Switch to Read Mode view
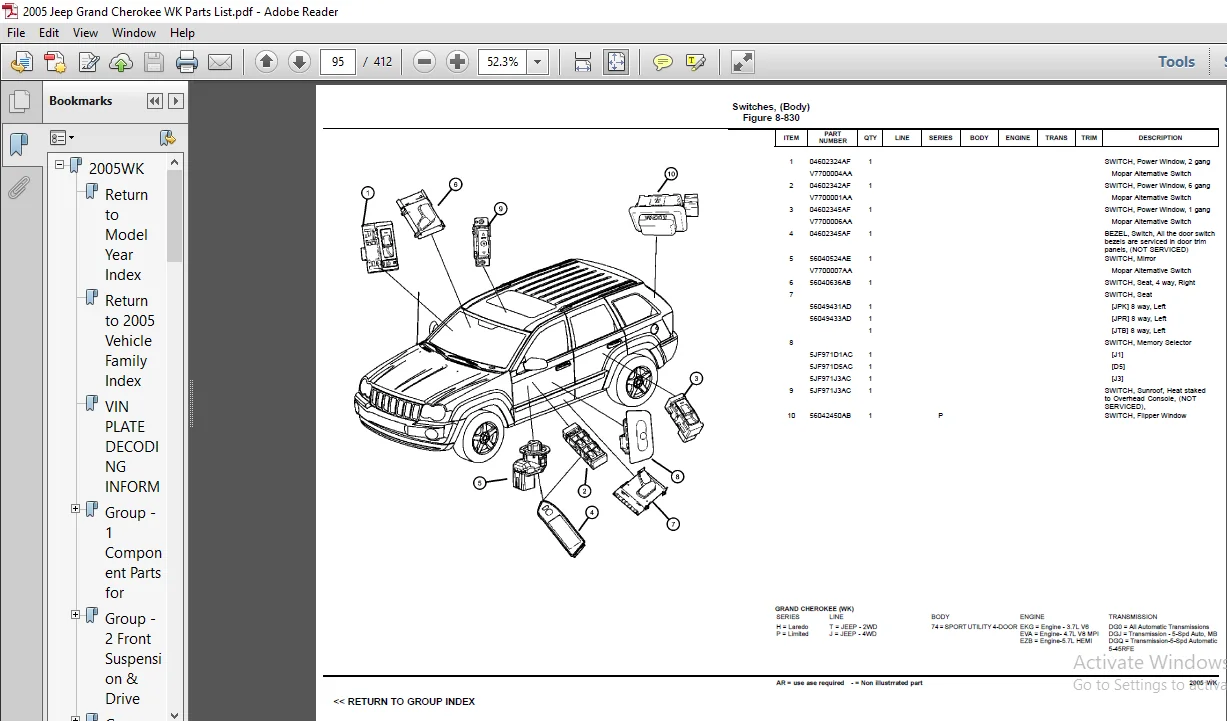1227x721 pixels. tap(742, 62)
